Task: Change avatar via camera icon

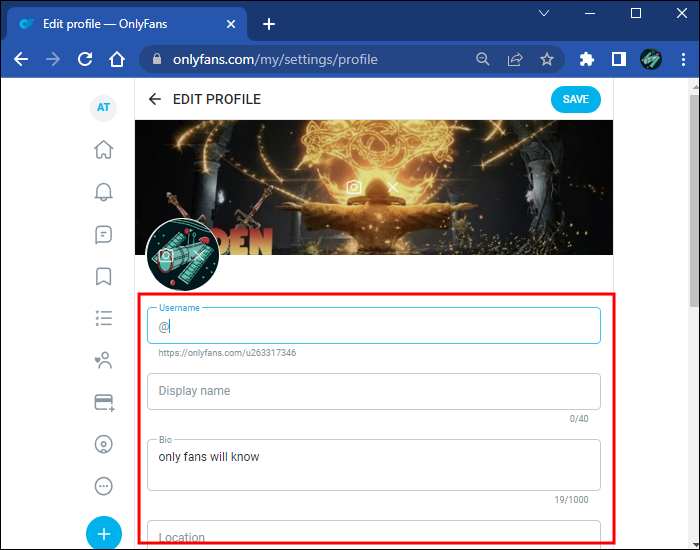Action: (166, 256)
